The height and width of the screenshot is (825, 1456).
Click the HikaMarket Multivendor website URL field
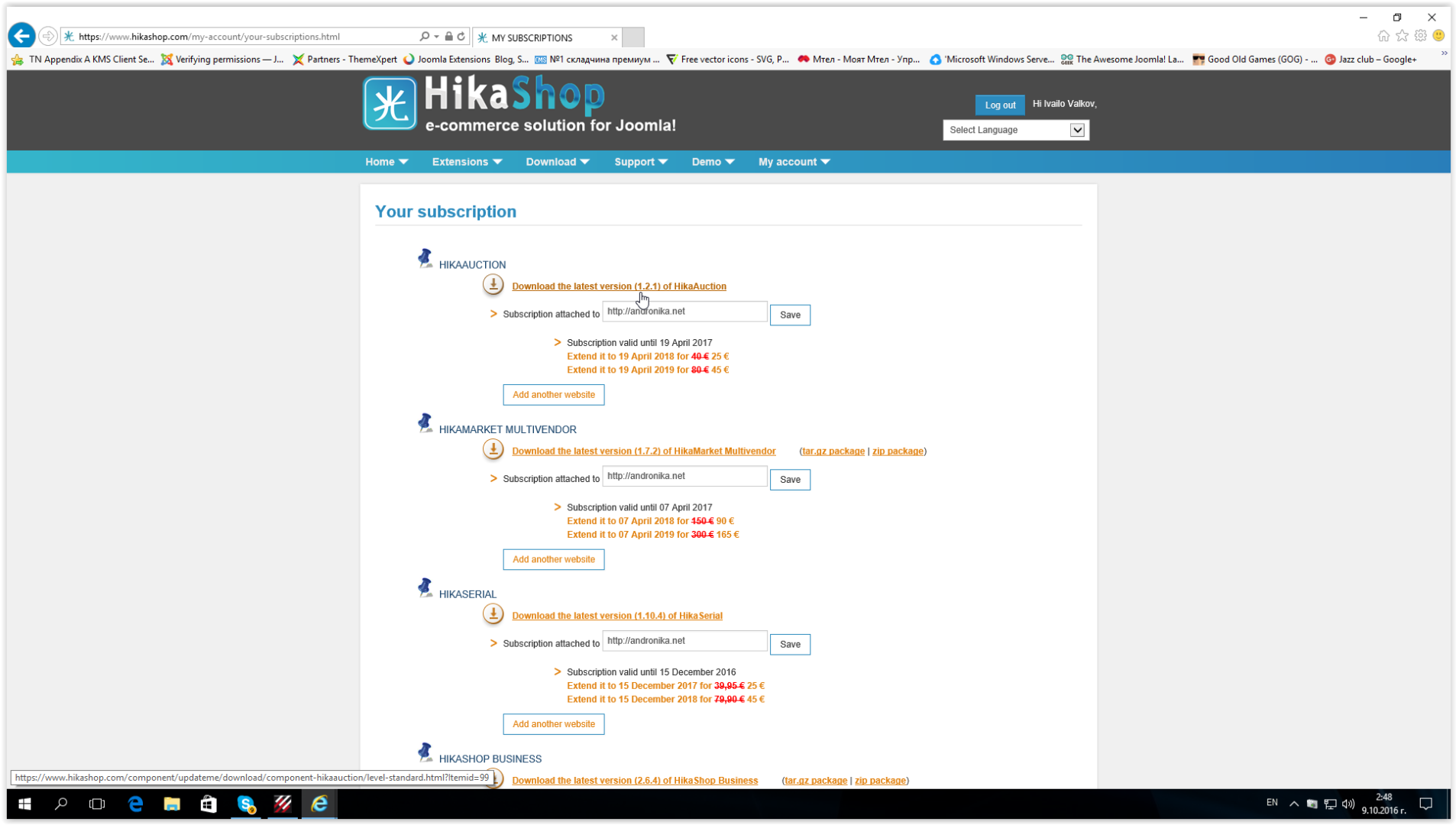(x=684, y=477)
